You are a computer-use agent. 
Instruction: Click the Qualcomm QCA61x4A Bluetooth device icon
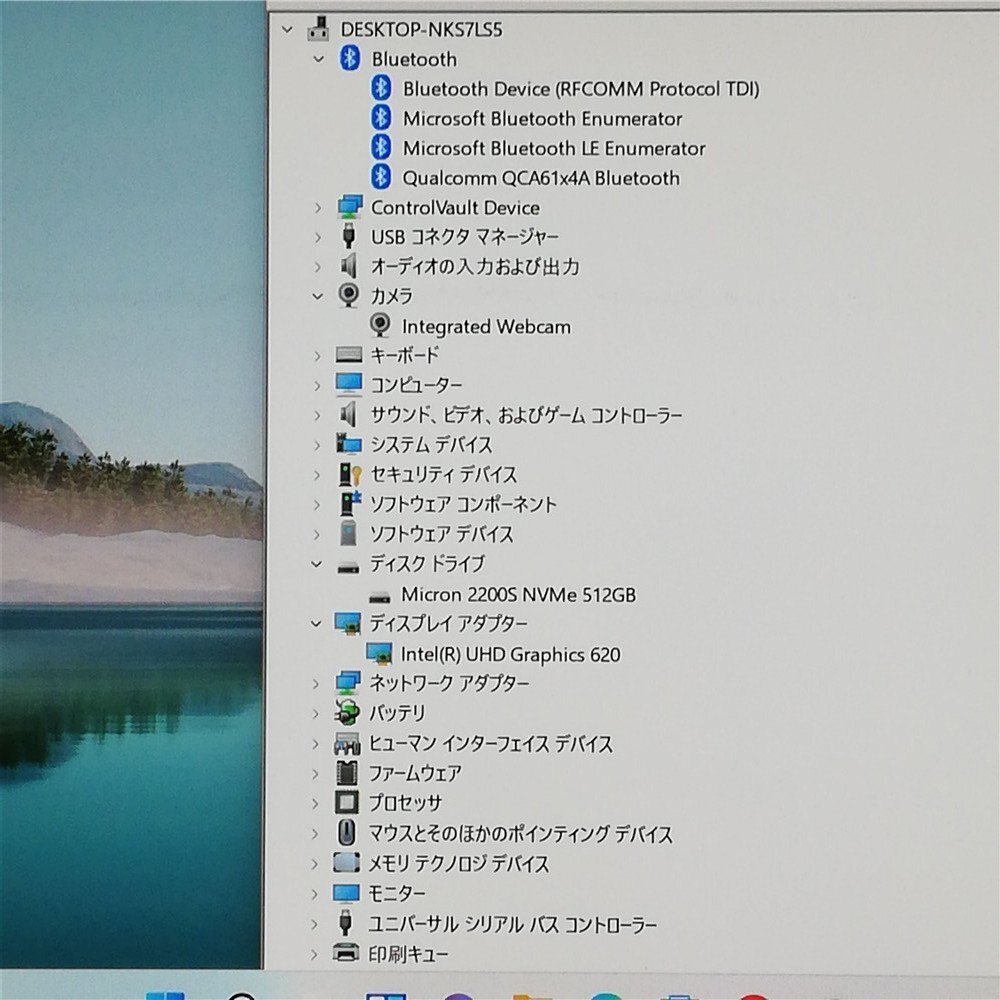click(380, 178)
